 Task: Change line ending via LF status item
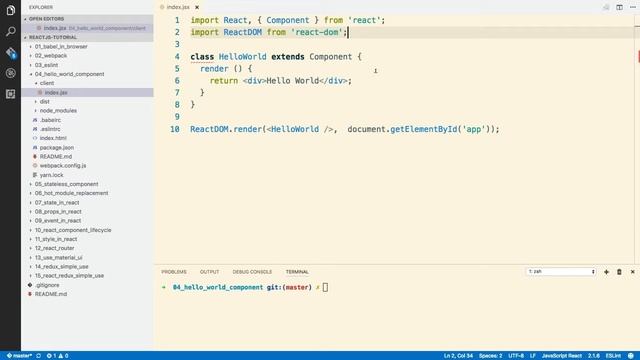tap(533, 356)
